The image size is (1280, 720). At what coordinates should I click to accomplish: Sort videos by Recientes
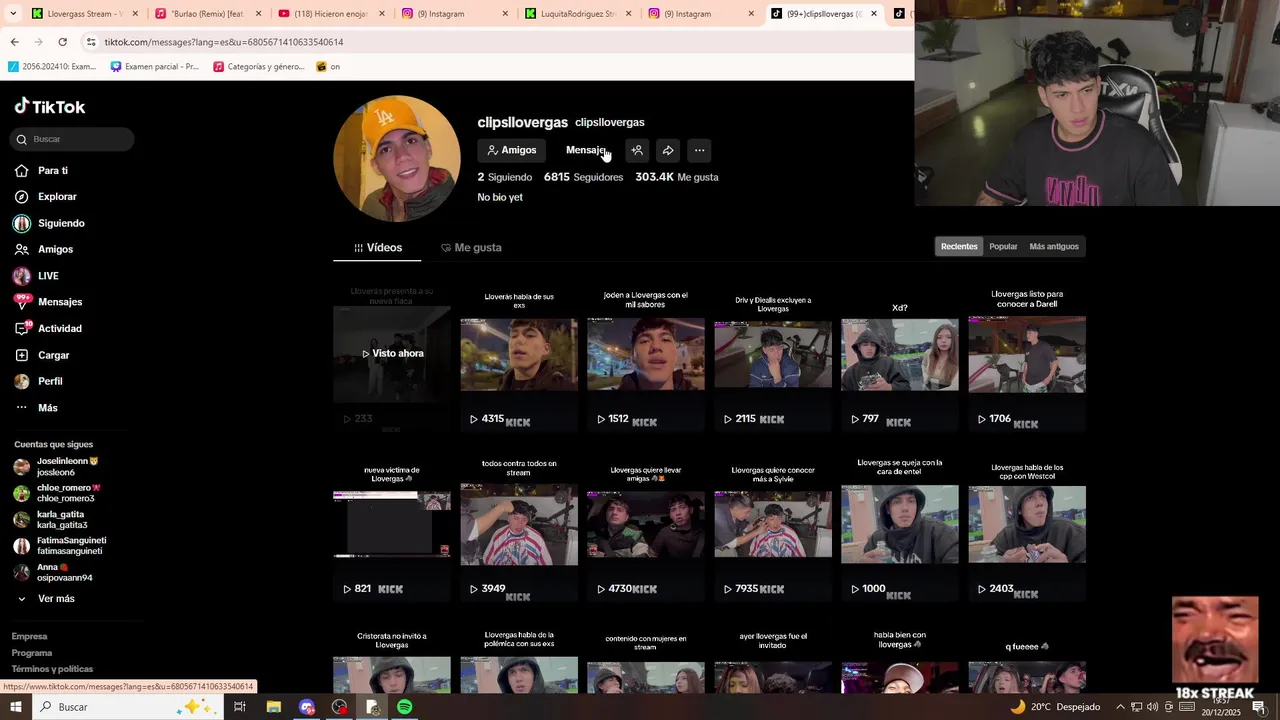(959, 246)
